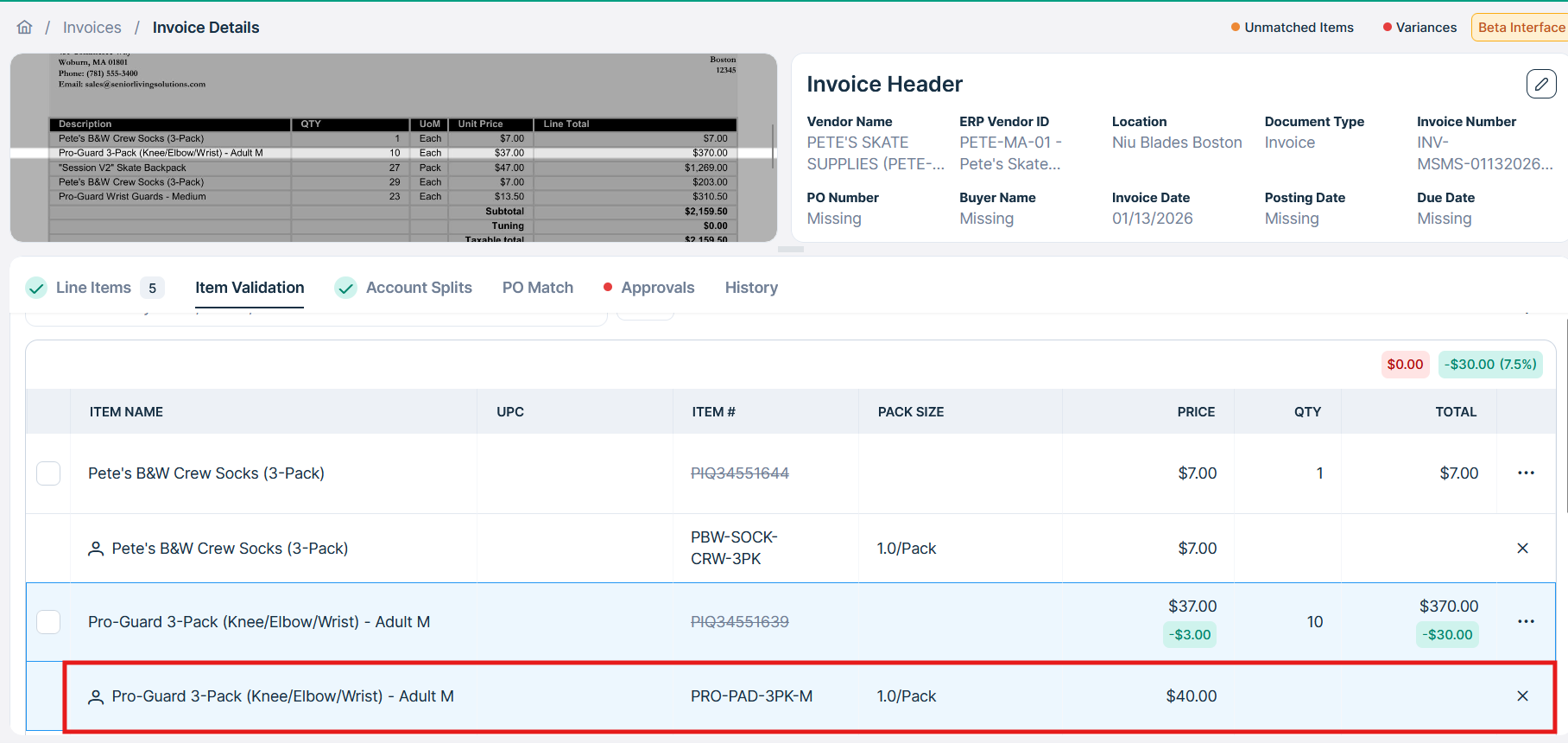This screenshot has height=743, width=1568.
Task: Tick the checkbox for Pro-Guard 3-Pack Adult M
Action: (48, 622)
